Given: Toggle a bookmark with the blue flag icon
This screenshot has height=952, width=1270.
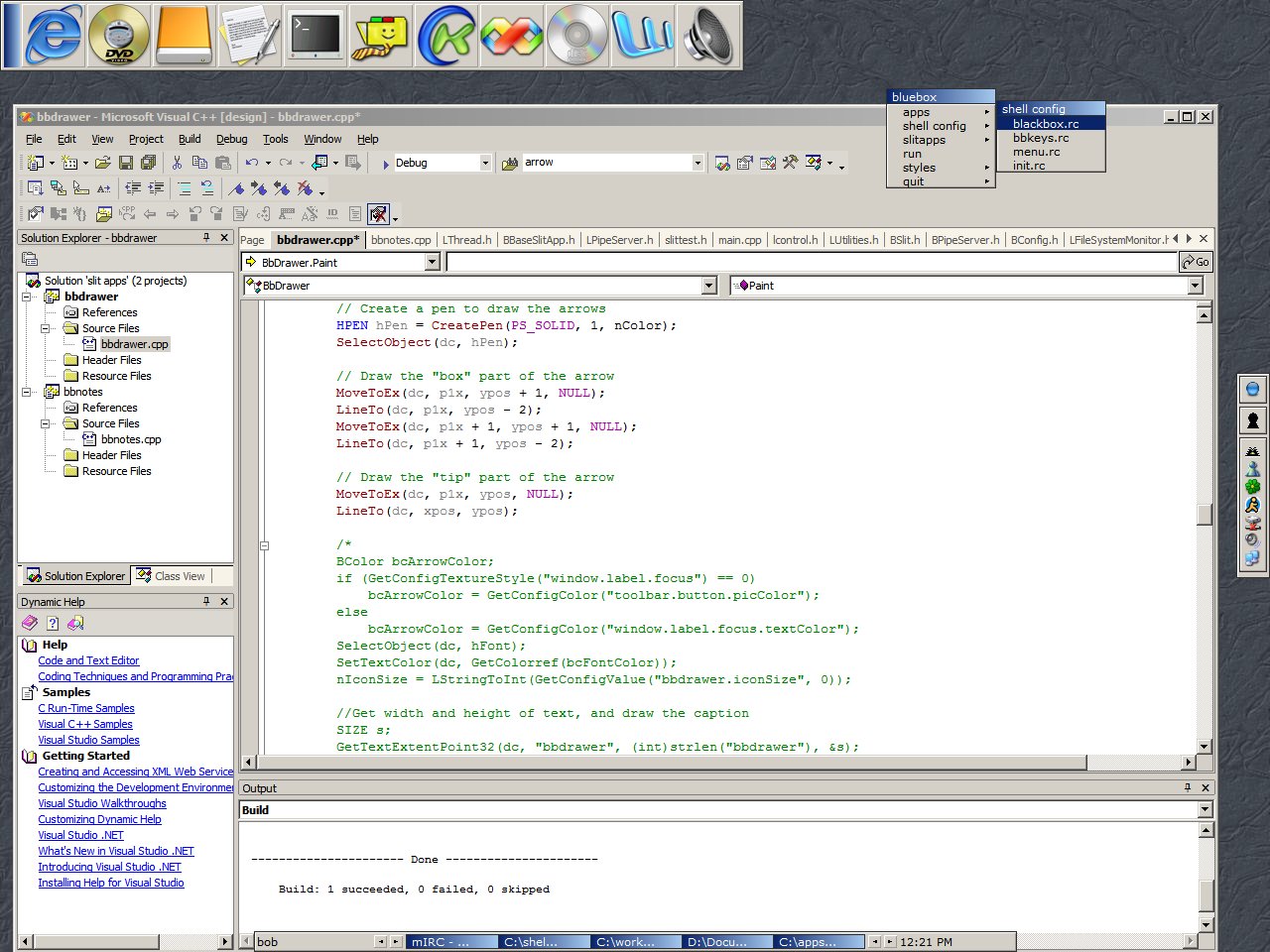Looking at the screenshot, I should coord(236,188).
